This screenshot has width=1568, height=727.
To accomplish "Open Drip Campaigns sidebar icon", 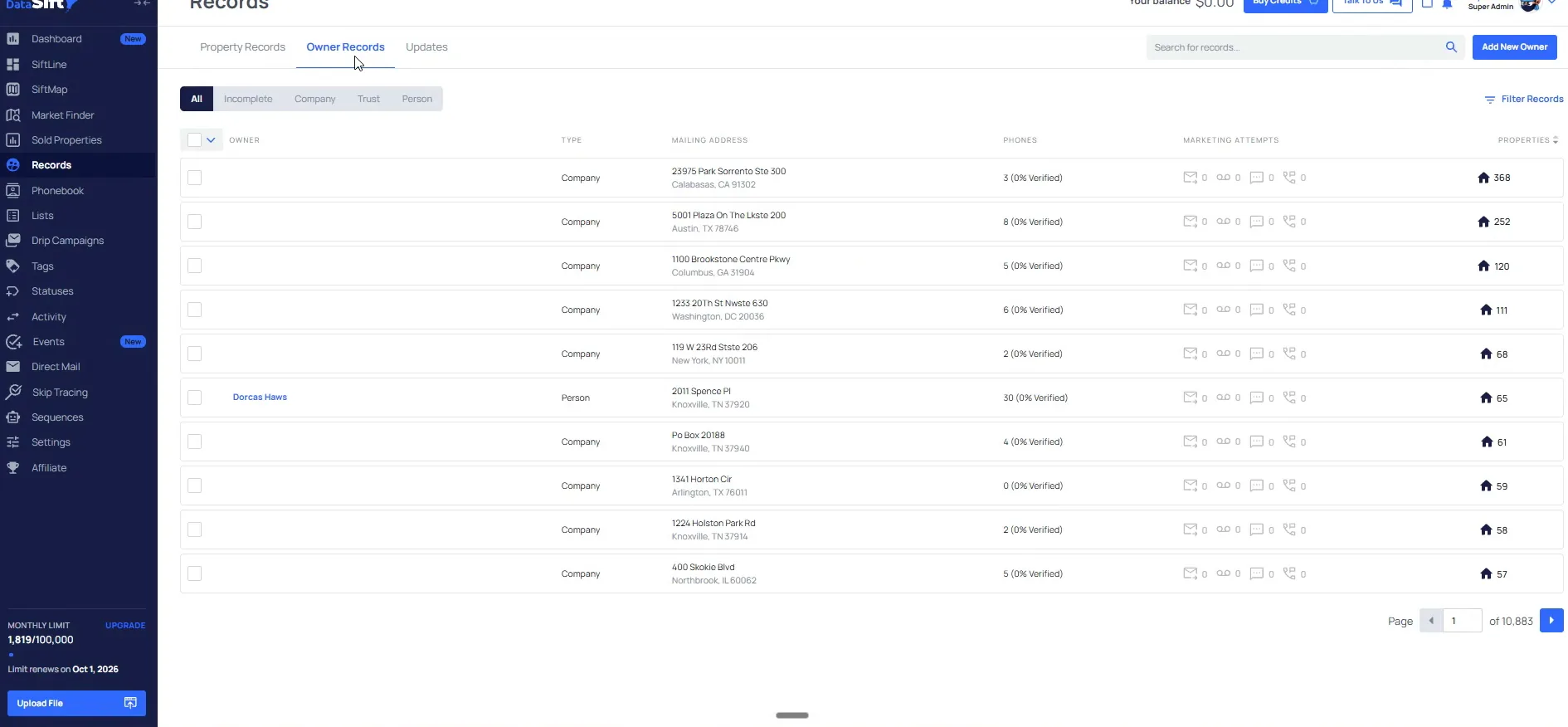I will (13, 241).
